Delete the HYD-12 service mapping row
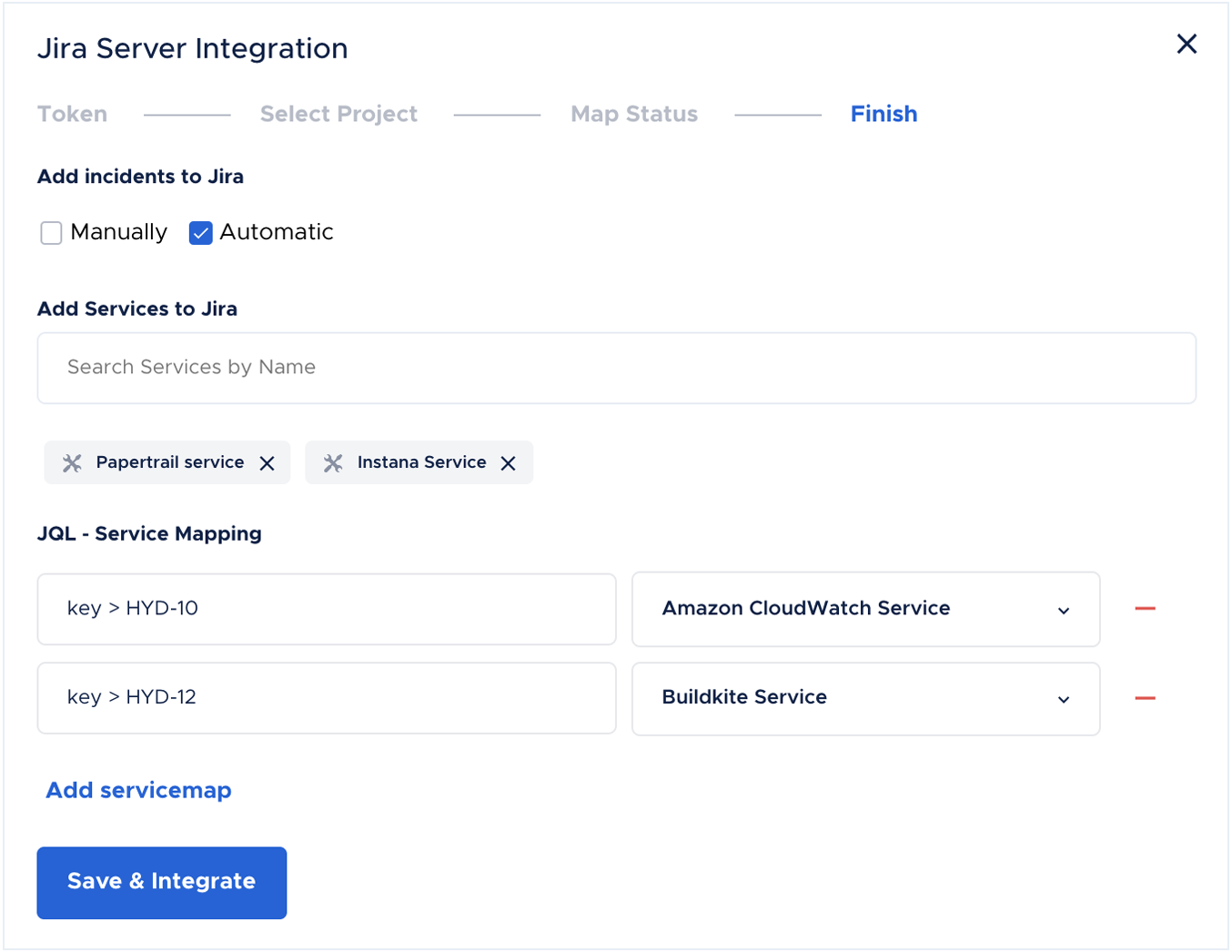 [1146, 698]
